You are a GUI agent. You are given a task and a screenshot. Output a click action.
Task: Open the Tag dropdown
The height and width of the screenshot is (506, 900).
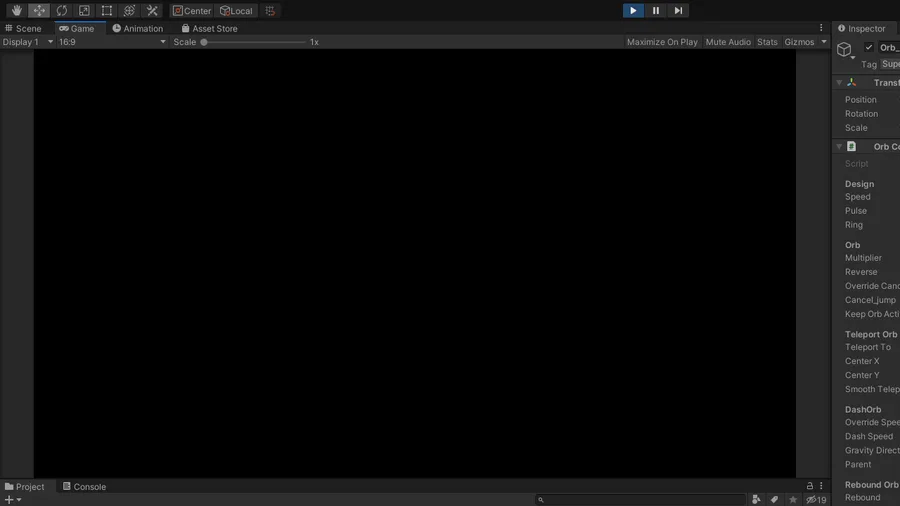(x=890, y=64)
